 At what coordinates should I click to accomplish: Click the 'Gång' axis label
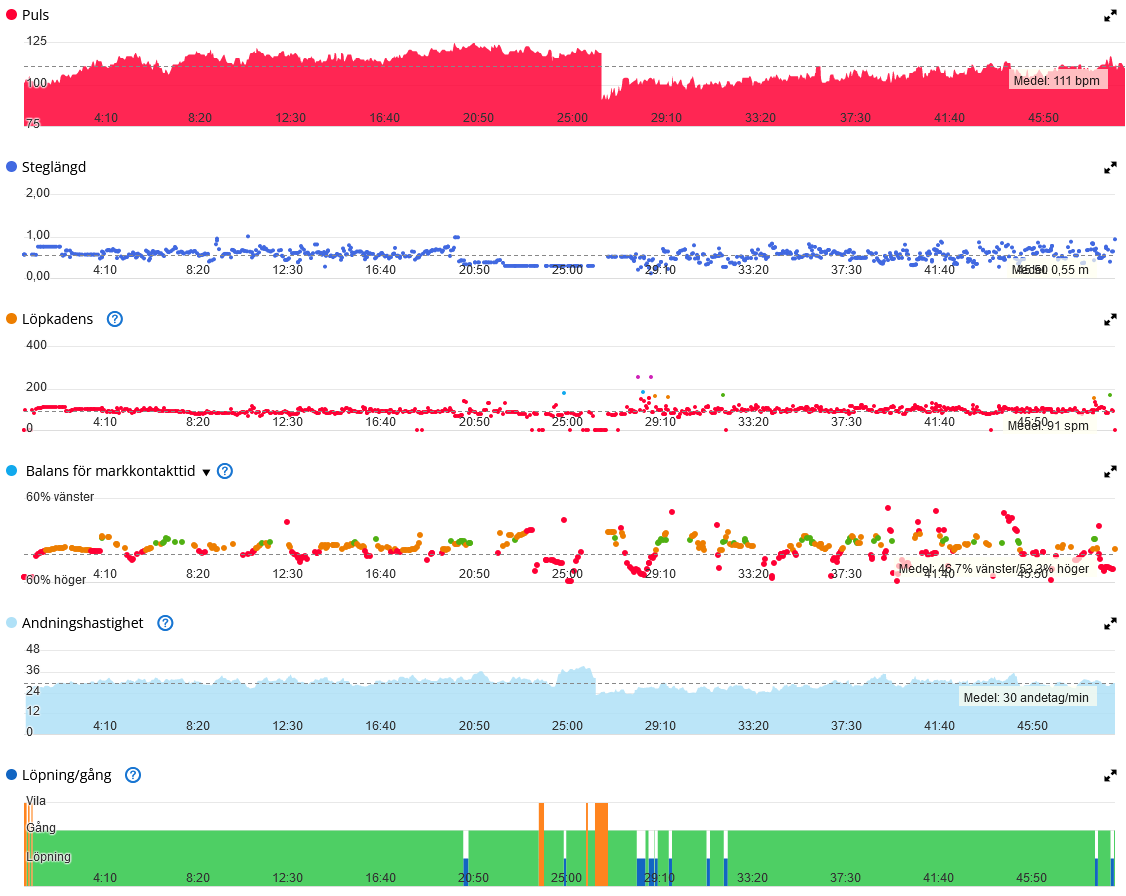[41, 828]
